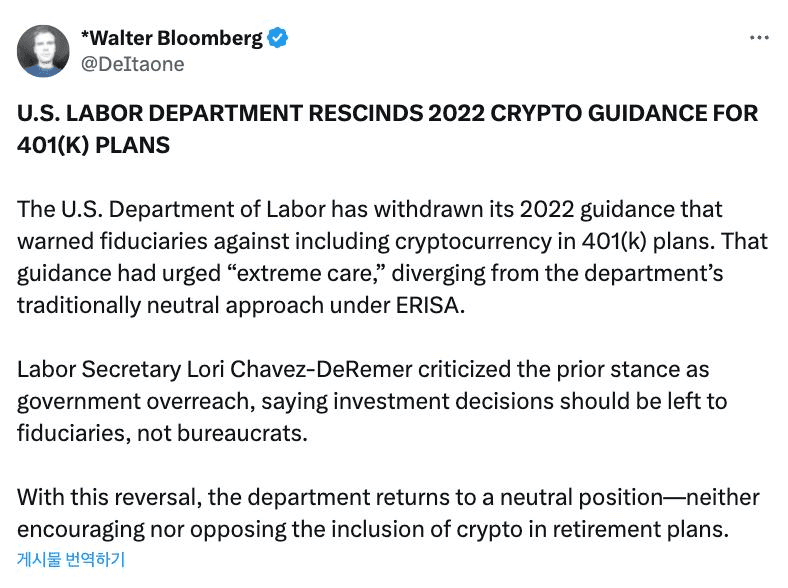
Task: Select the paragraph starting 'With this reversal'
Action: click(388, 513)
